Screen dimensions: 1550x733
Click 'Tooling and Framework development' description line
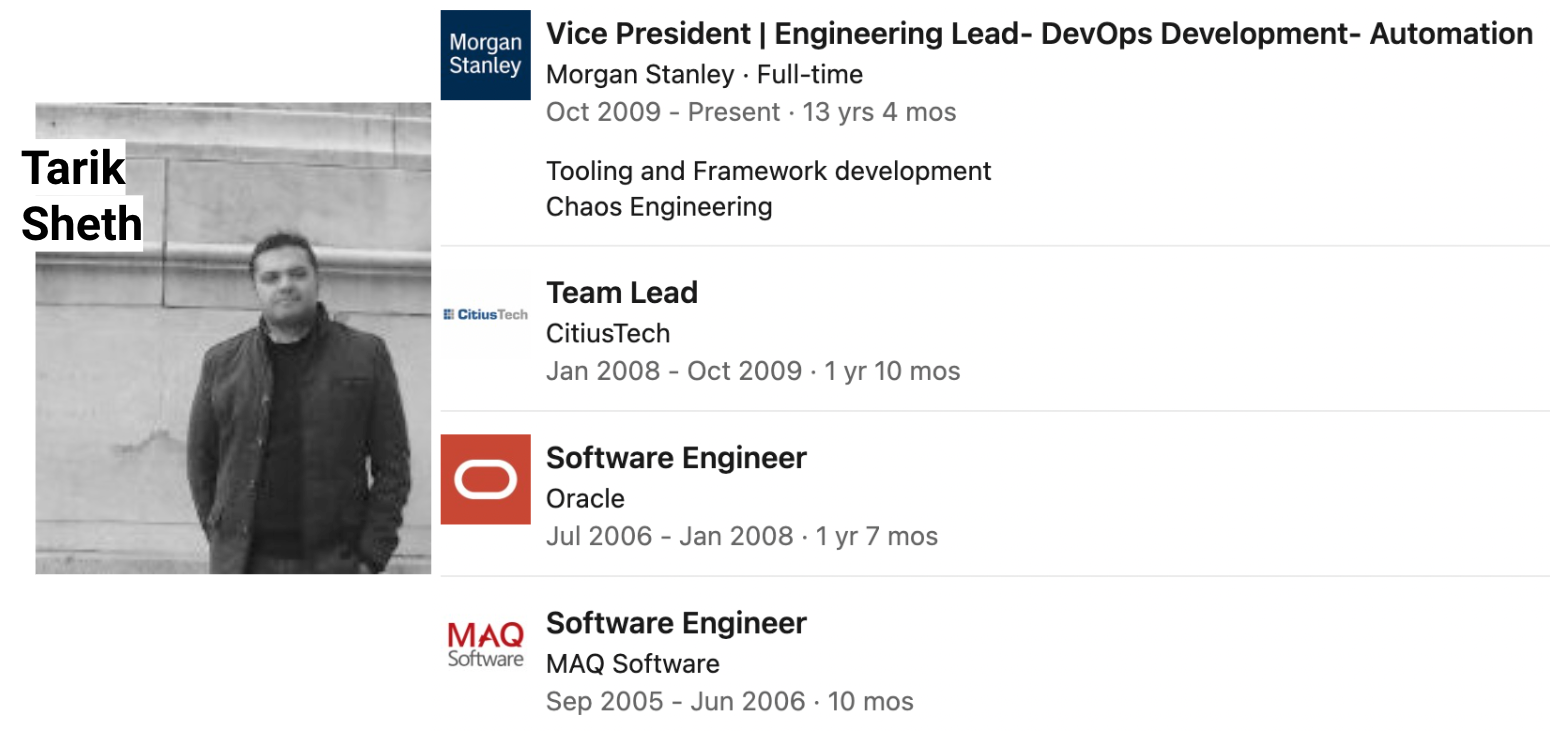tap(768, 171)
